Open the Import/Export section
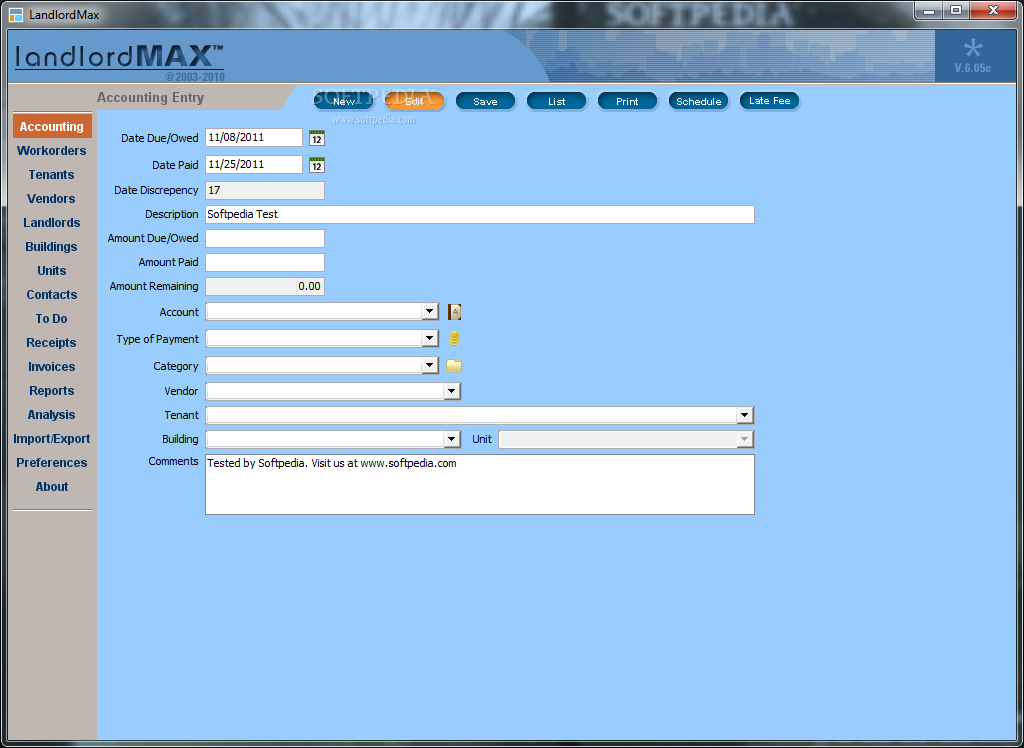Screen dimensions: 1024x748 pyautogui.click(x=52, y=438)
